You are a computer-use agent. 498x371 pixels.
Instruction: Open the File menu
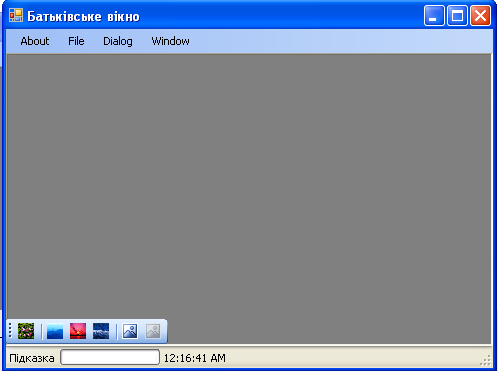76,41
